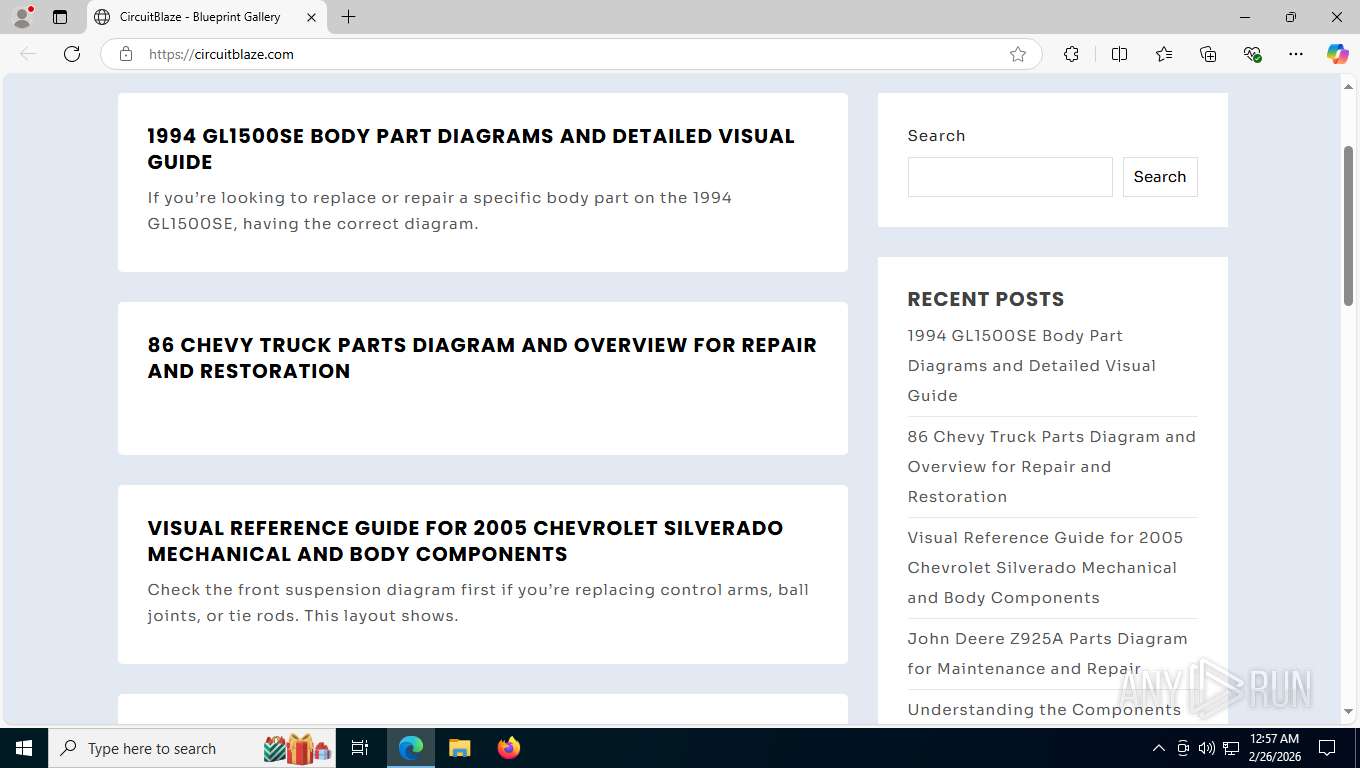The image size is (1360, 768).
Task: Click the GL1500SE article excerpt text
Action: [x=440, y=211]
